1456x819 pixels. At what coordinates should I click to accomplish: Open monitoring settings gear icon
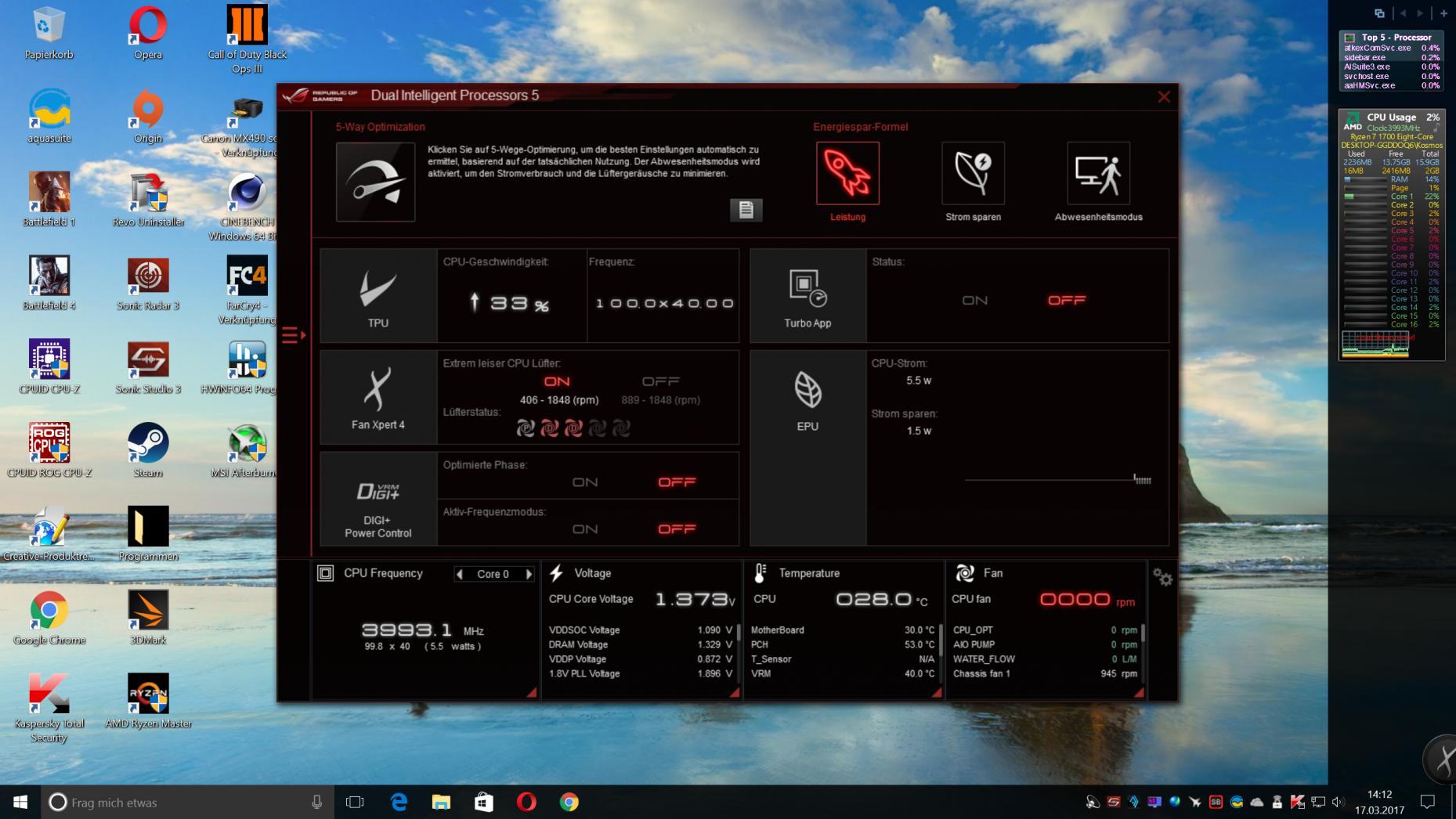coord(1162,578)
